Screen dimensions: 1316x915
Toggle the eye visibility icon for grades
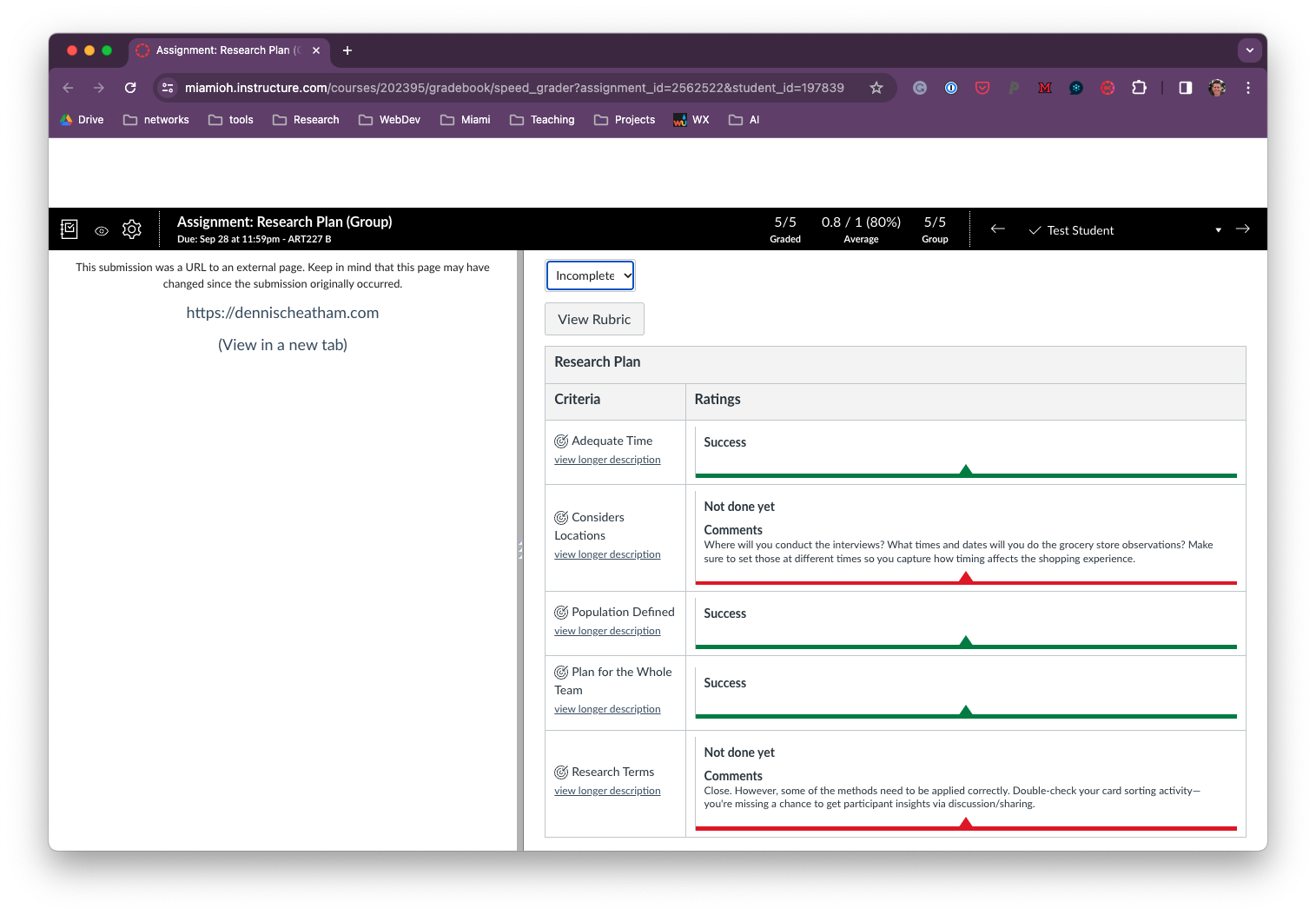[x=102, y=231]
